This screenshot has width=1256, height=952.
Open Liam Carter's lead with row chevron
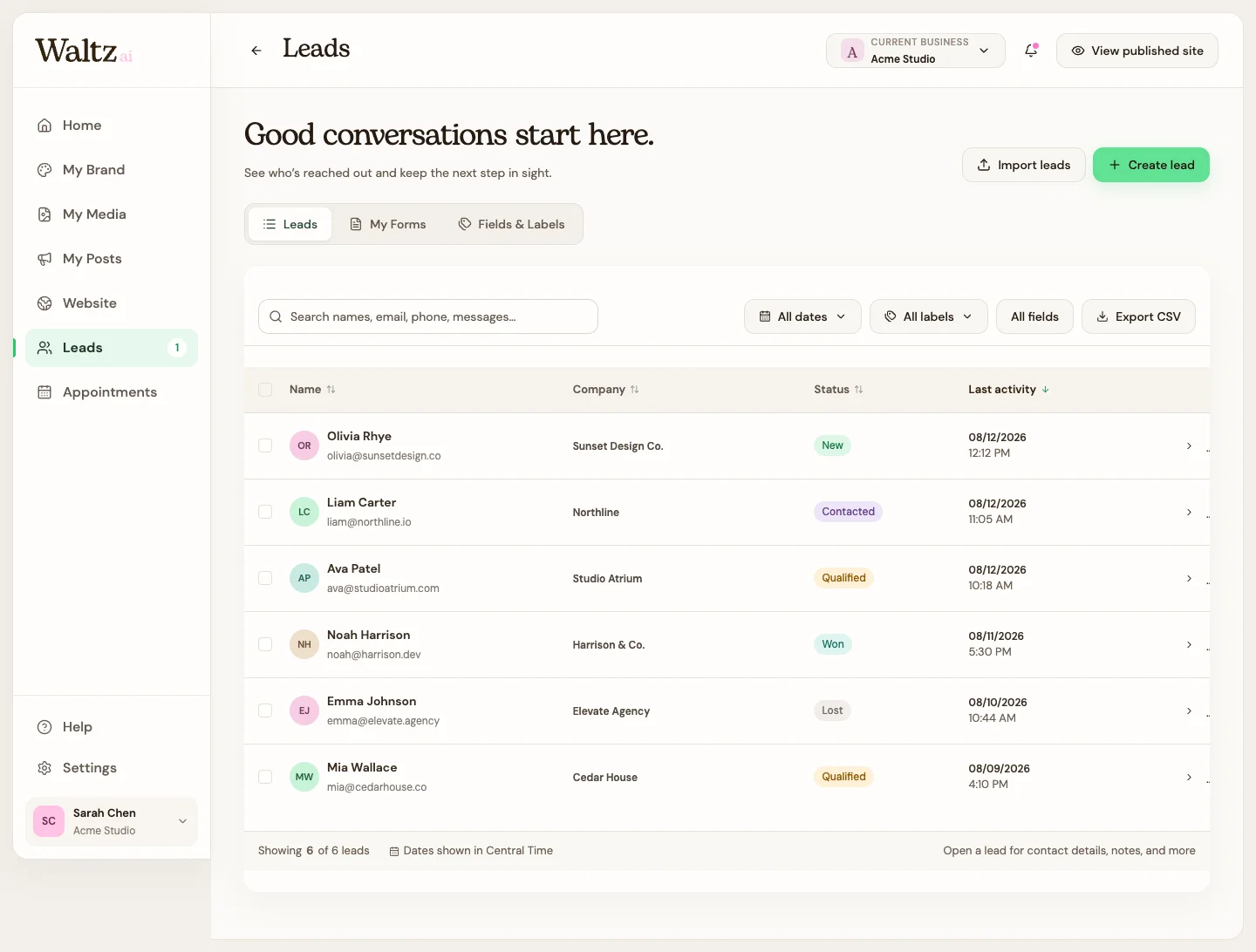point(1189,512)
